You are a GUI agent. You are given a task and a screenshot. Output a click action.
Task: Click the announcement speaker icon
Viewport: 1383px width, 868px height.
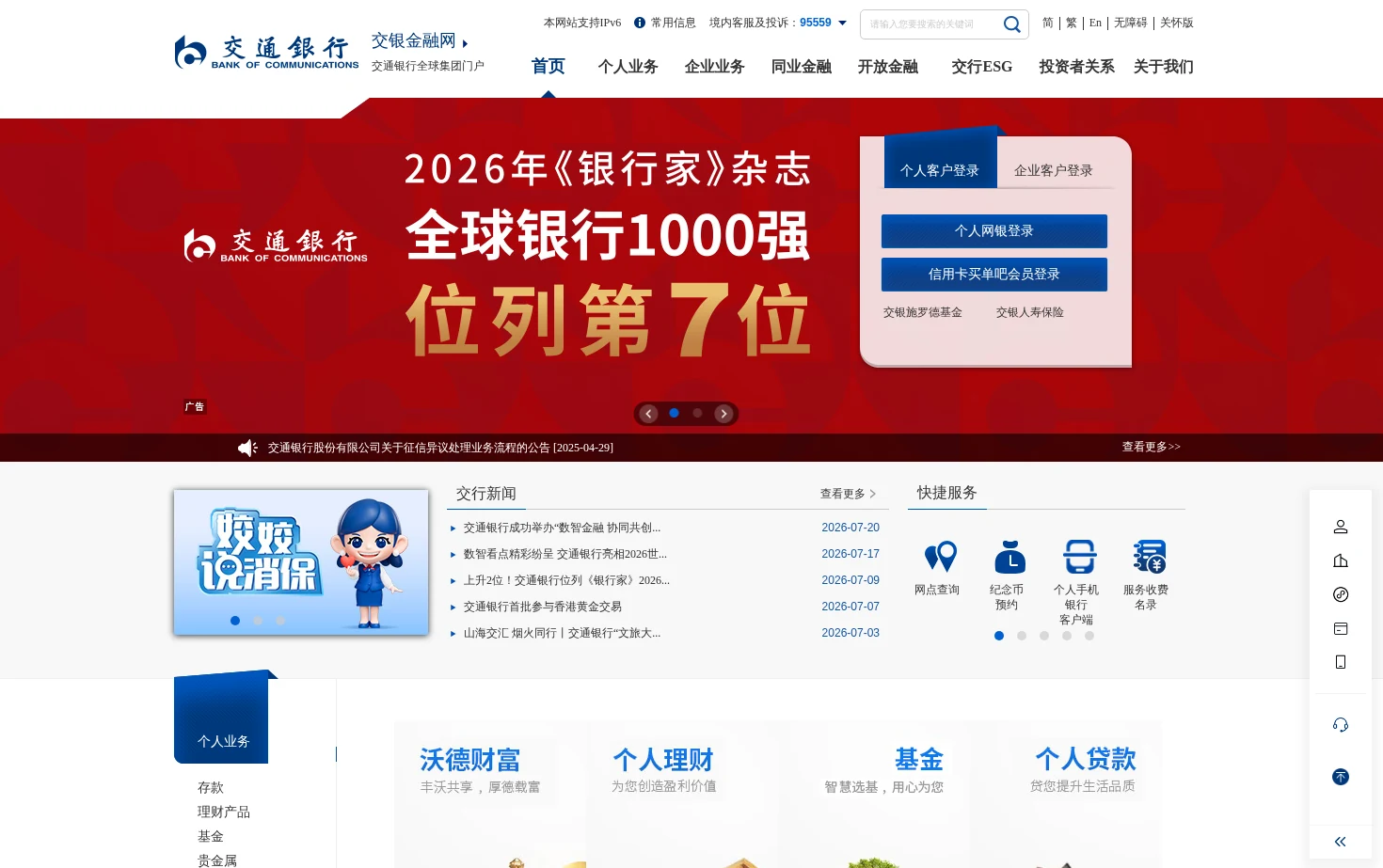point(247,448)
